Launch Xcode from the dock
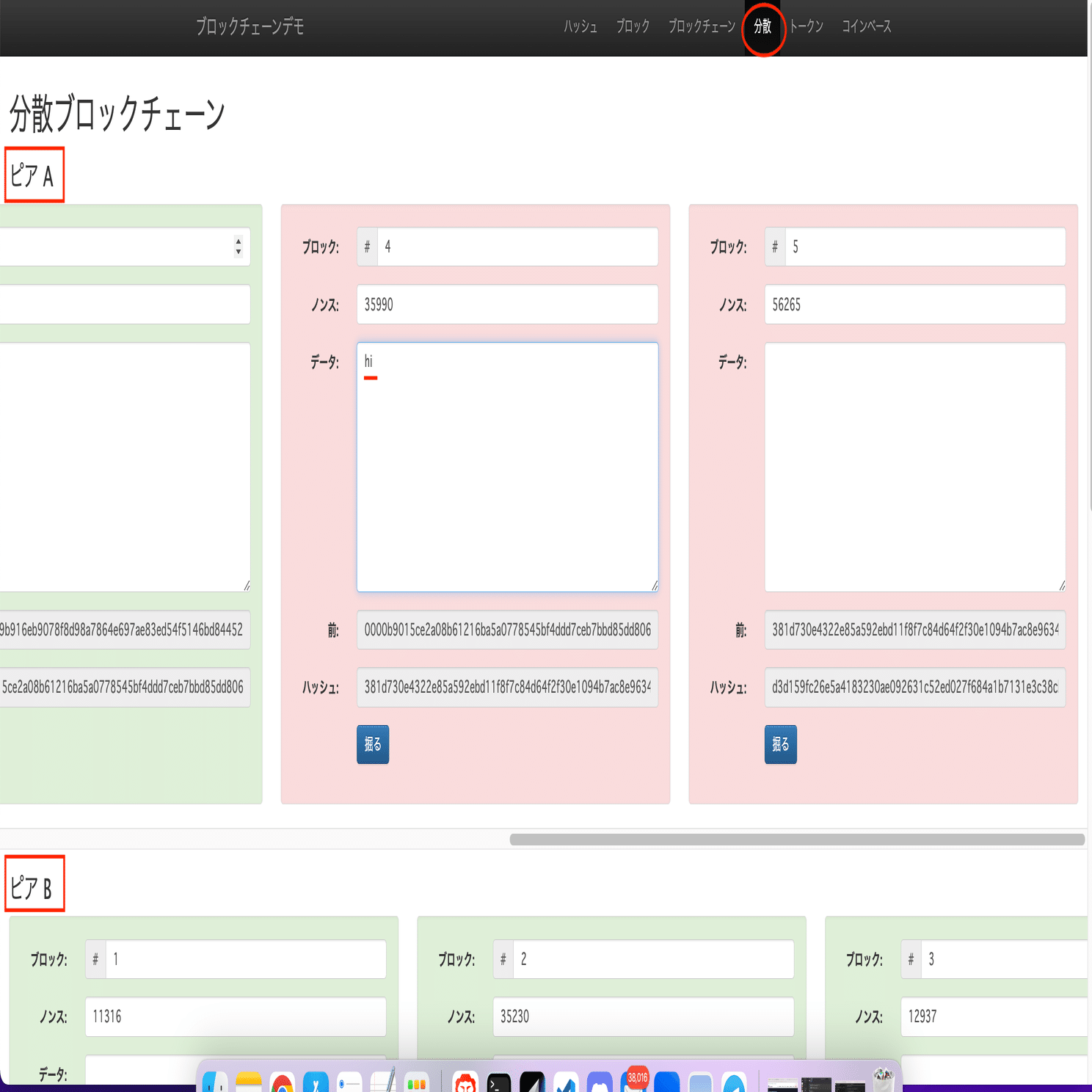 (x=314, y=1082)
